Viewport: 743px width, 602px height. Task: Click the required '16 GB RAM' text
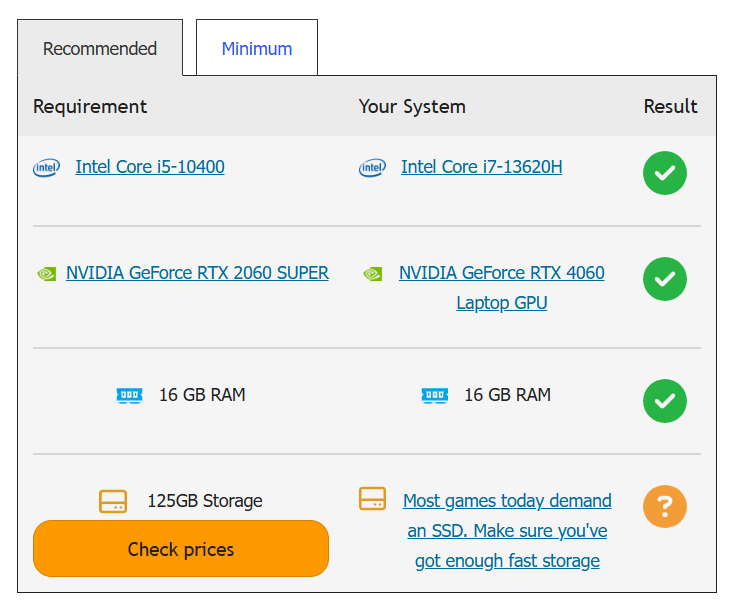point(202,395)
